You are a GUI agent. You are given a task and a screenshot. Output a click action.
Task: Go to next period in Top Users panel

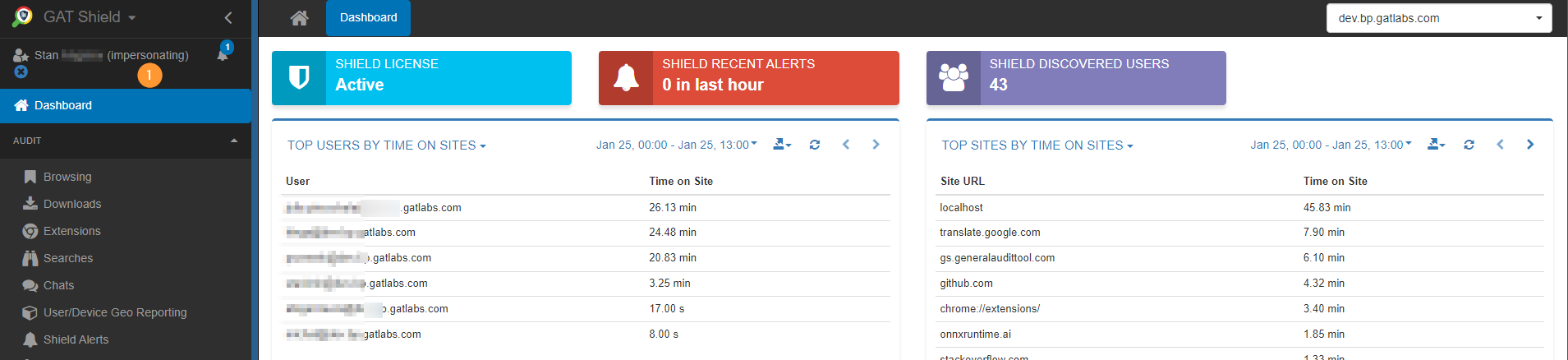point(876,145)
